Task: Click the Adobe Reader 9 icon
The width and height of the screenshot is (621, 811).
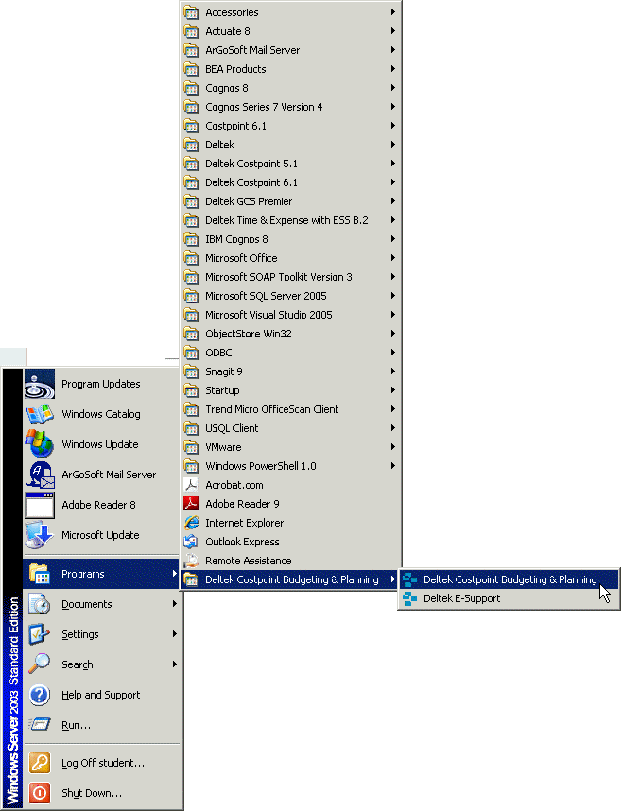Action: point(191,504)
